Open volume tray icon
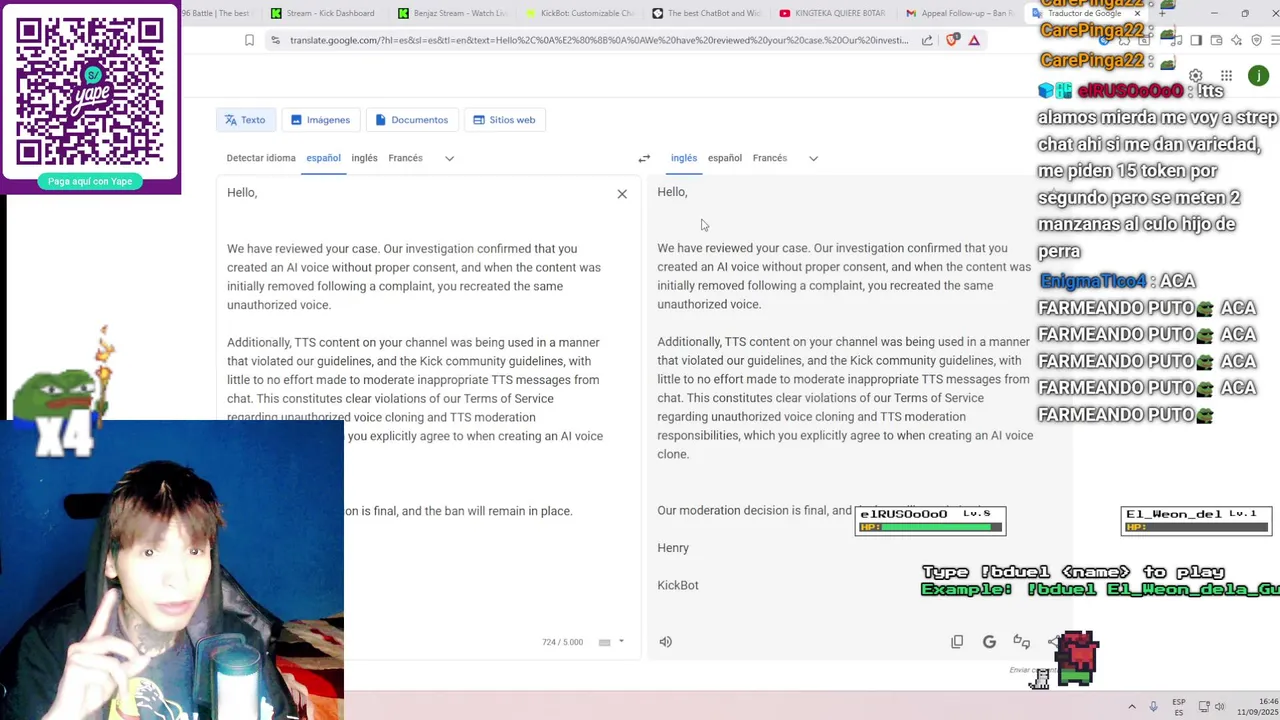This screenshot has width=1280, height=720. [x=1220, y=707]
